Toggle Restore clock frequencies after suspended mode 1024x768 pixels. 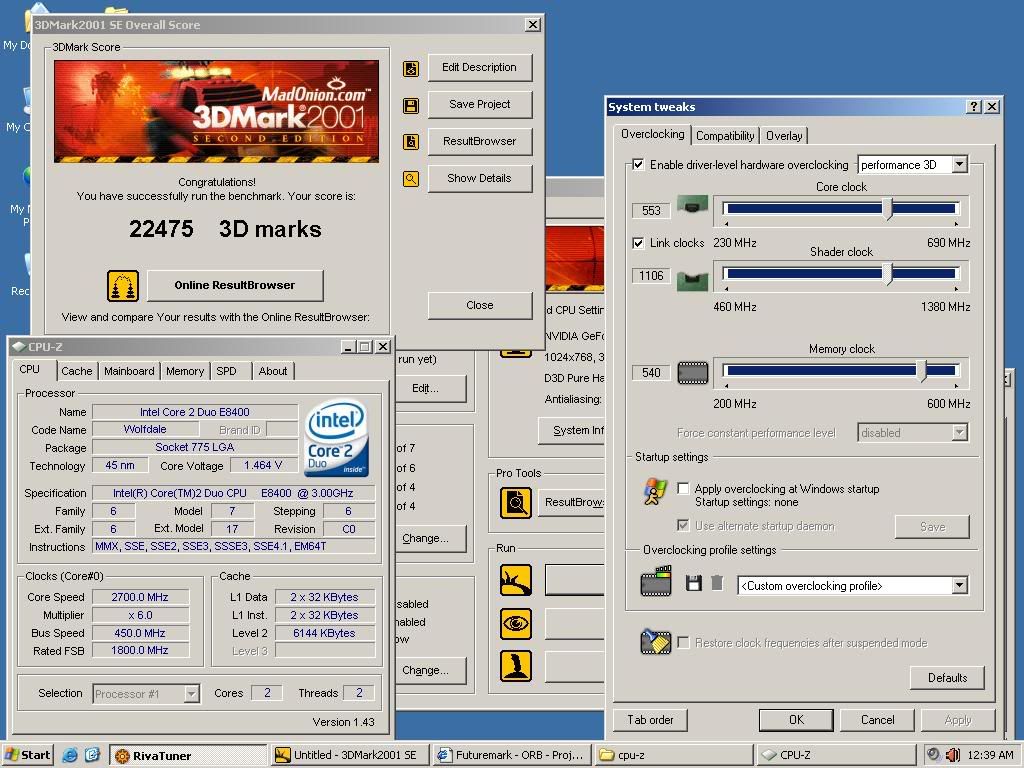tap(683, 643)
